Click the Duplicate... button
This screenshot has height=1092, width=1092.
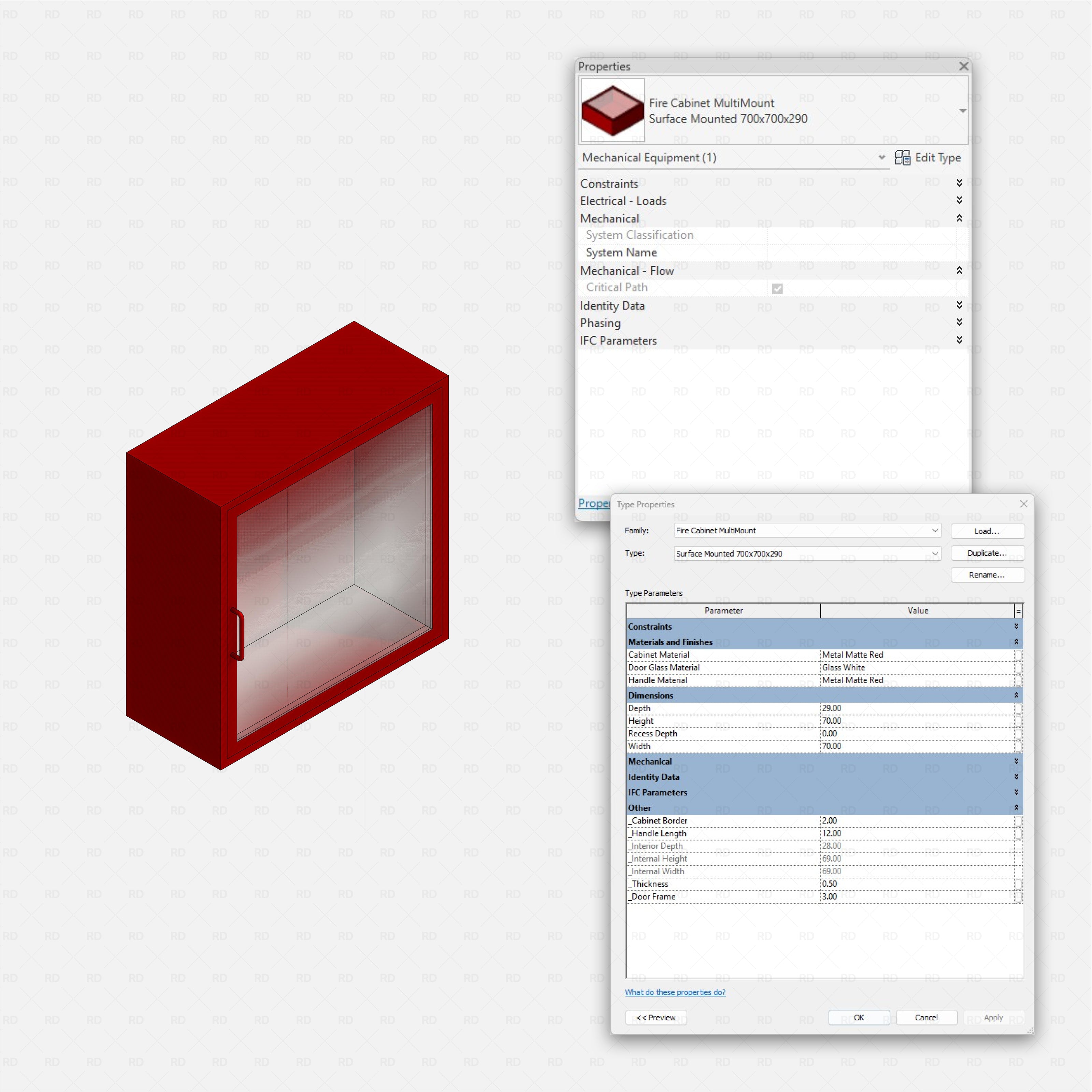(x=987, y=553)
